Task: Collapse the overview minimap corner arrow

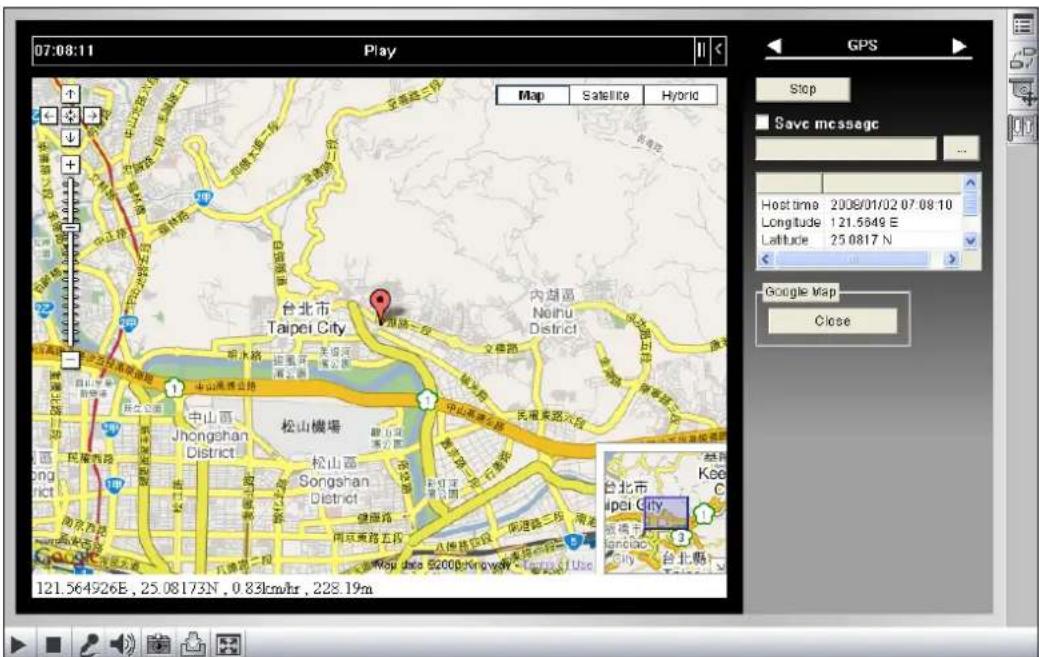Action: (720, 566)
